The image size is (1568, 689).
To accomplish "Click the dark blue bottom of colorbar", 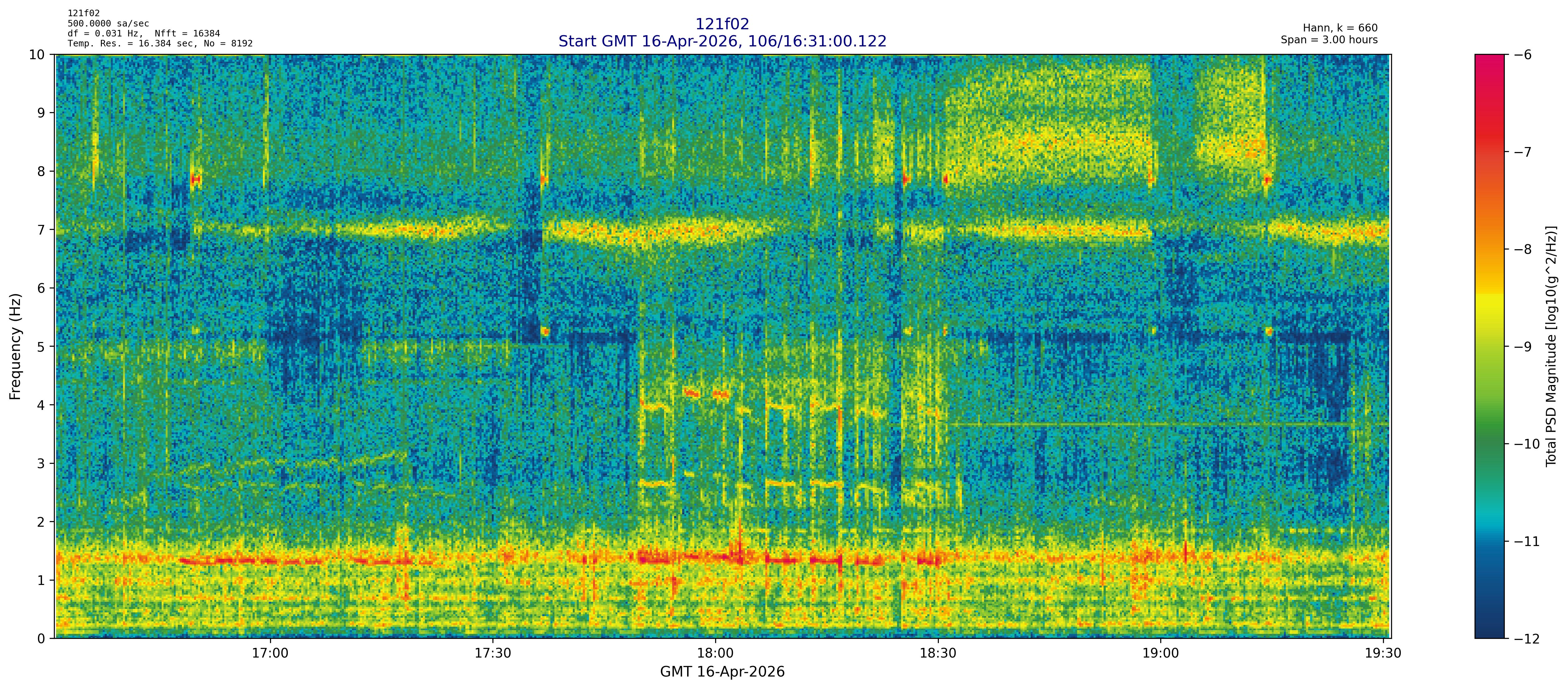I will tap(1489, 627).
